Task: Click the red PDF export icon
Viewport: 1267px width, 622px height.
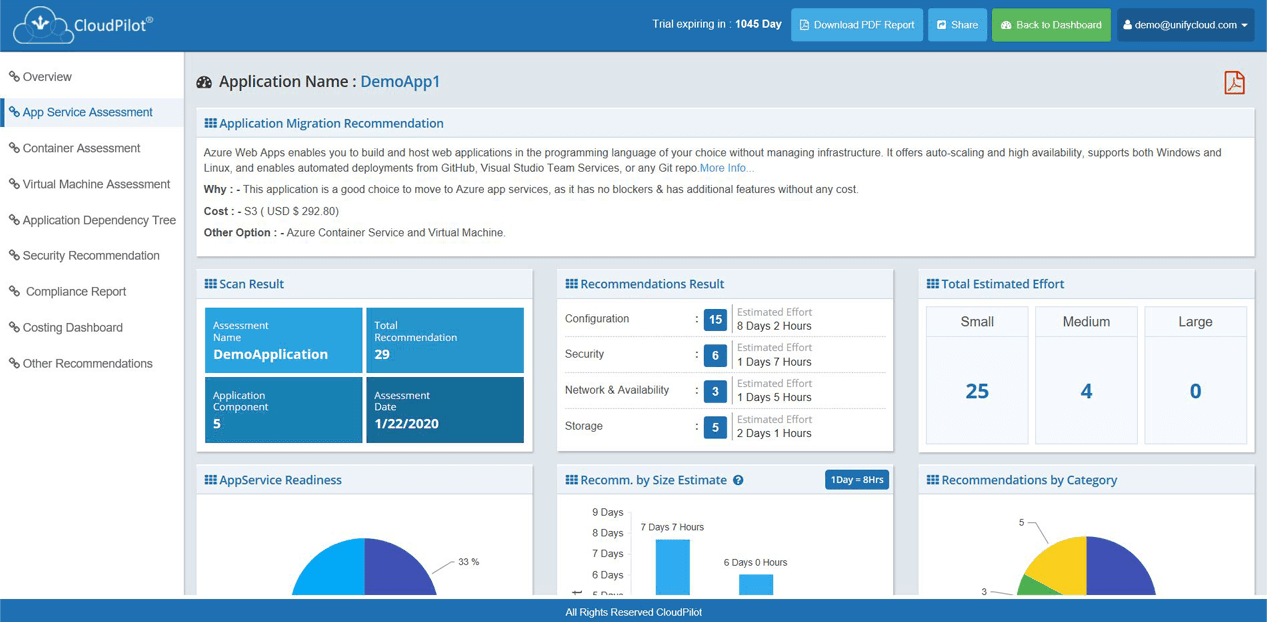Action: pyautogui.click(x=1234, y=82)
